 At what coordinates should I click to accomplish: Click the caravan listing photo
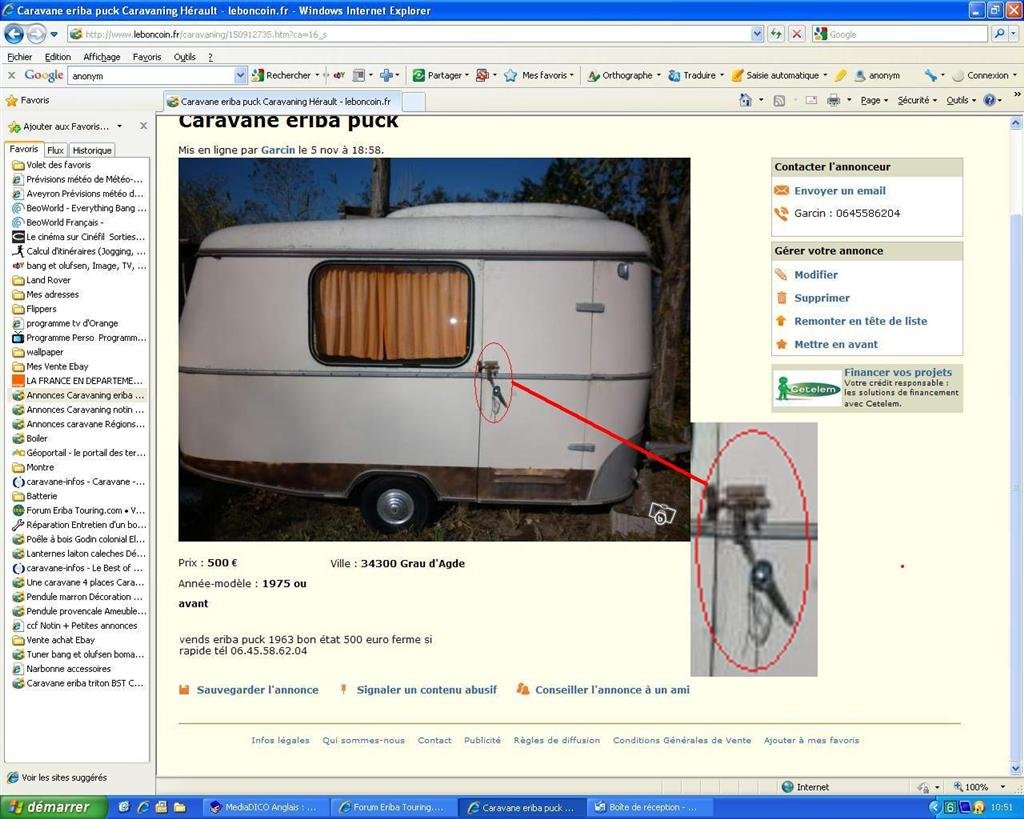(434, 349)
